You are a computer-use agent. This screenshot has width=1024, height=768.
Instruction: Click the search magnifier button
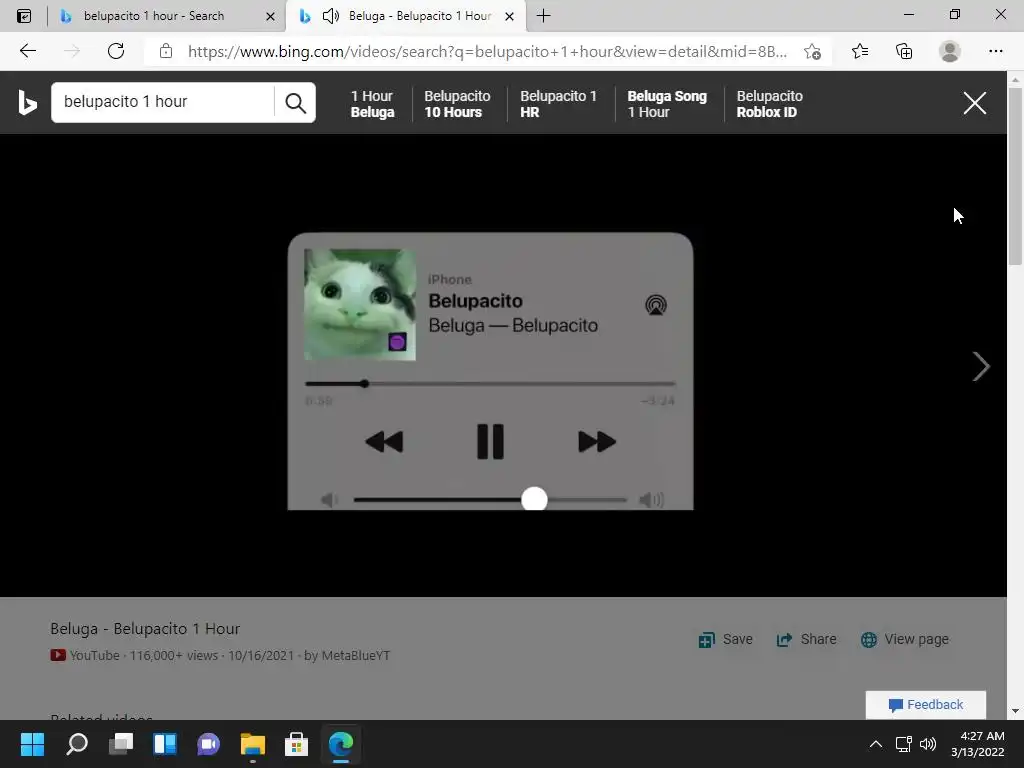click(295, 103)
